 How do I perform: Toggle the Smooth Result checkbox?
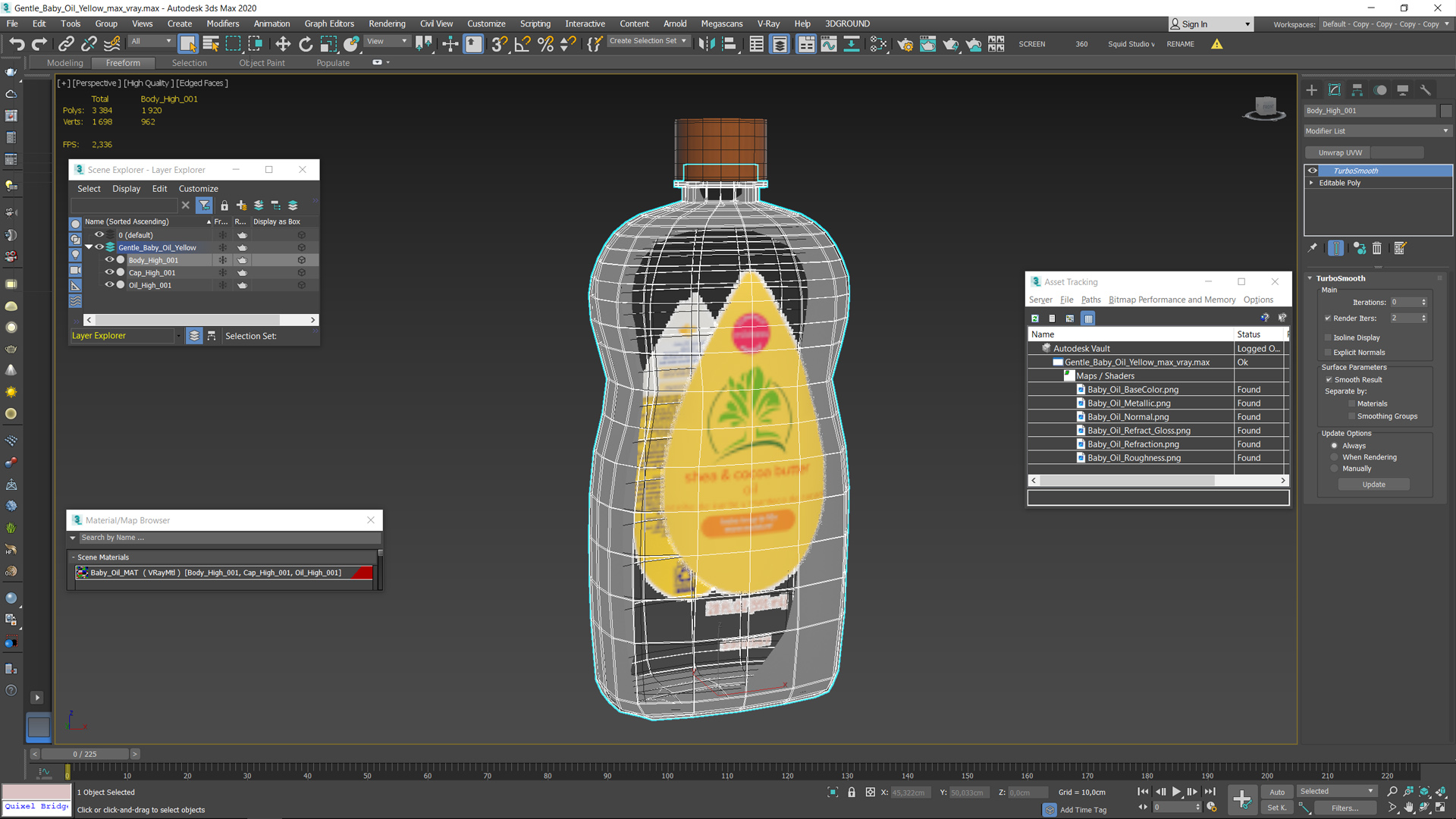pyautogui.click(x=1329, y=380)
